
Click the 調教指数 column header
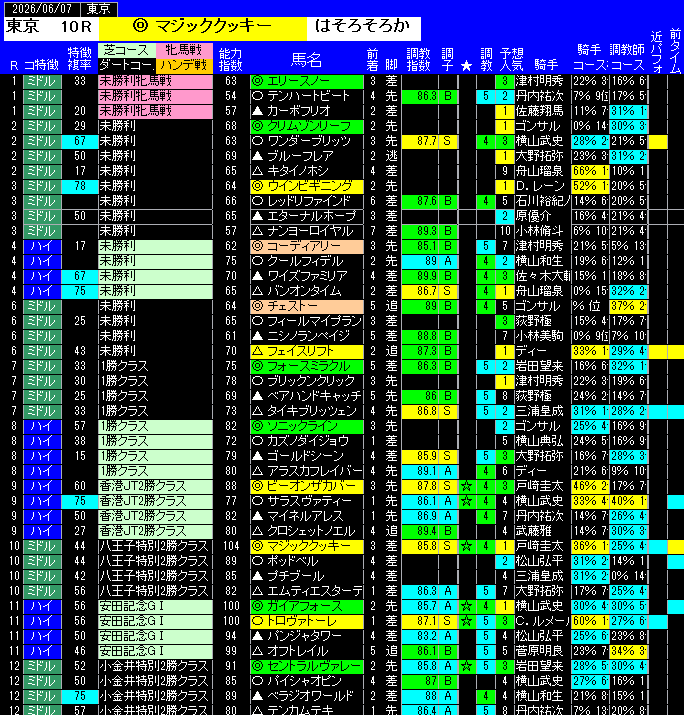point(419,59)
